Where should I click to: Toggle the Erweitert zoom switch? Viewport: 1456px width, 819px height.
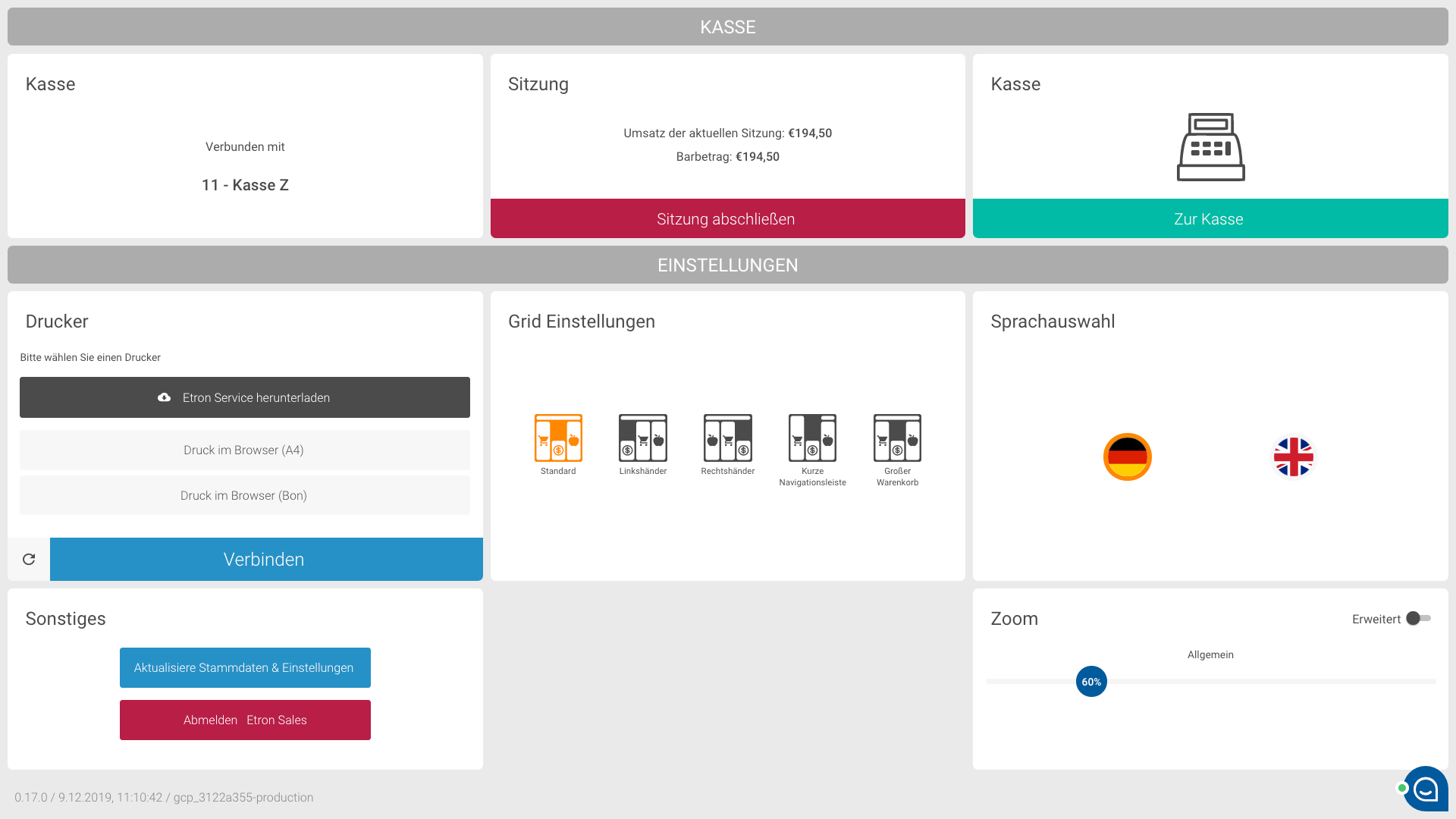click(x=1418, y=619)
